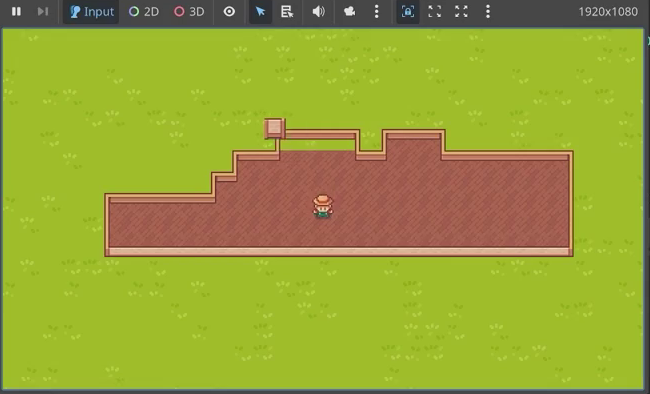Advance one frame with the next-frame button
The image size is (650, 394).
tap(43, 12)
